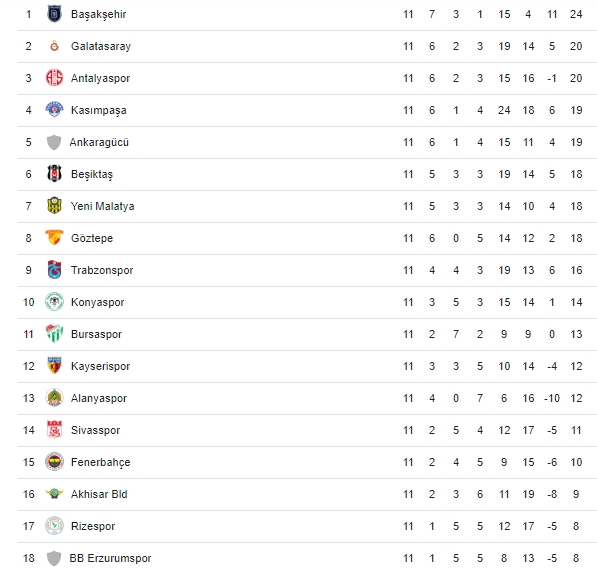
Task: Select the Yeni Malatya yellow badge
Action: point(54,206)
